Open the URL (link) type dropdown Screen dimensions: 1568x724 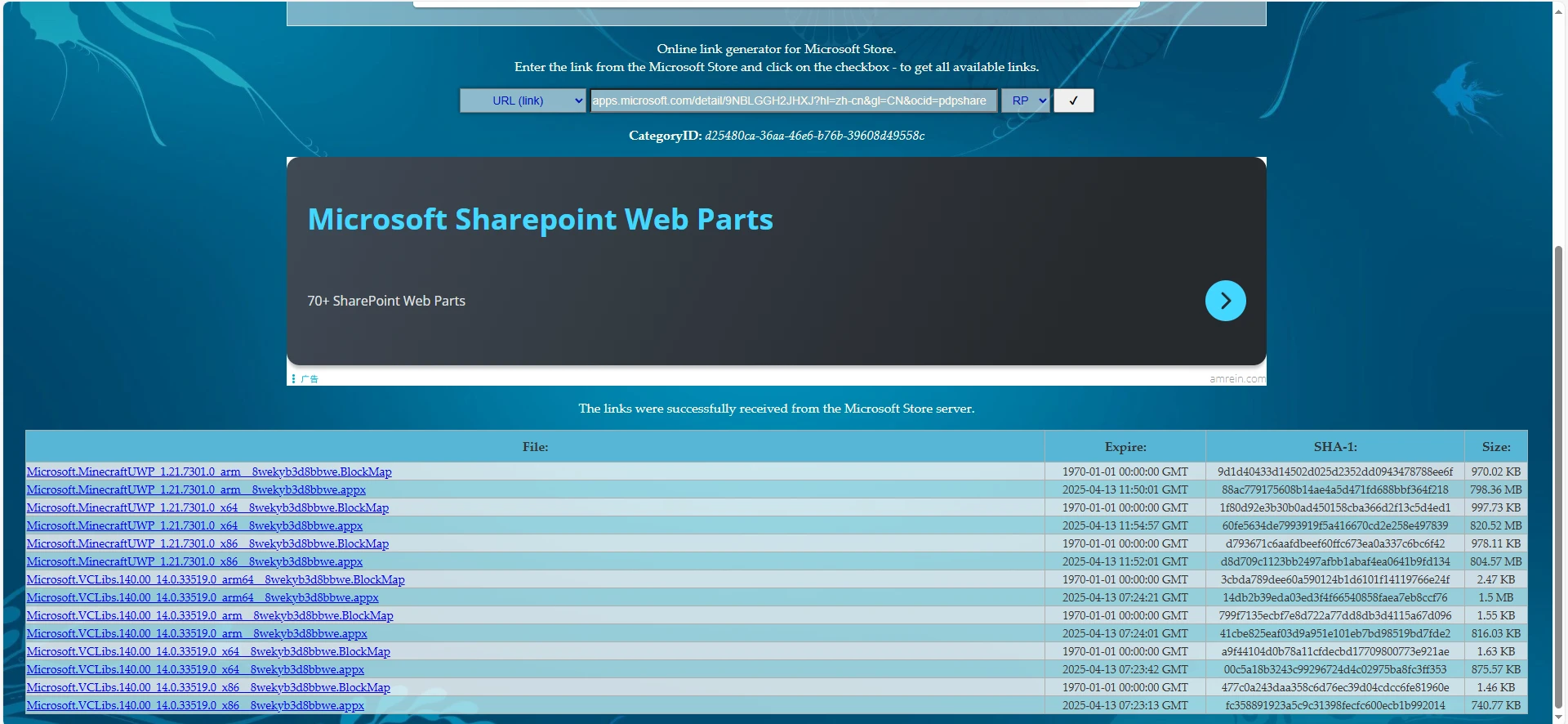[x=523, y=101]
